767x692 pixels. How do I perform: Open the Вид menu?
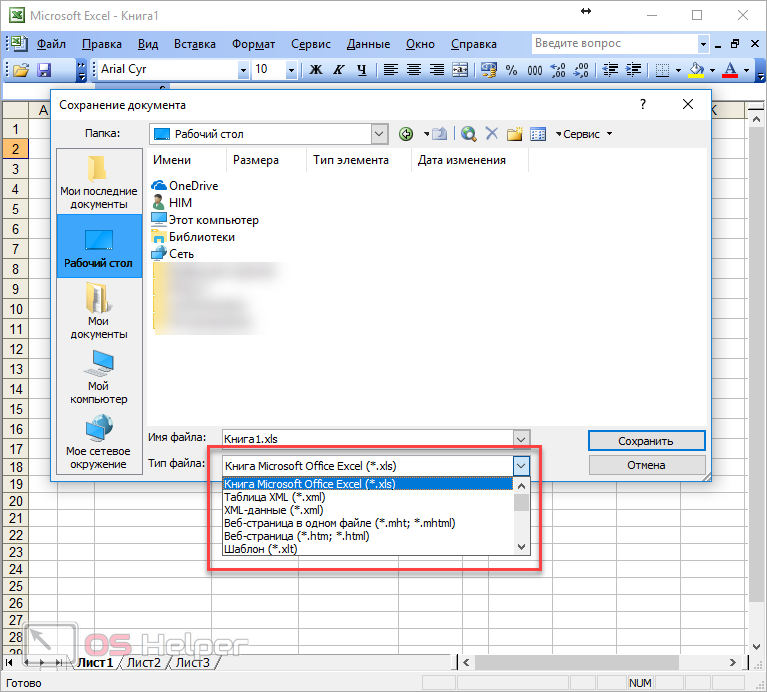(x=148, y=44)
